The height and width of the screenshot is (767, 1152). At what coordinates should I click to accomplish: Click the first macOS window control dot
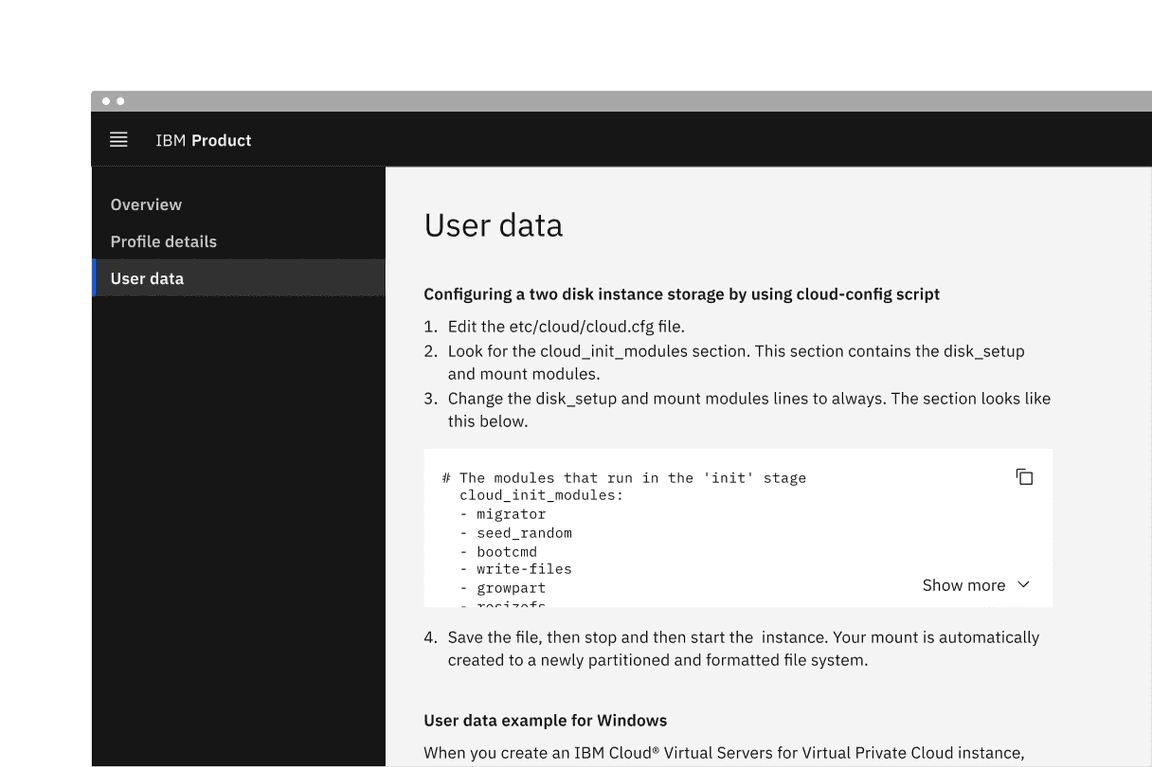pyautogui.click(x=105, y=100)
